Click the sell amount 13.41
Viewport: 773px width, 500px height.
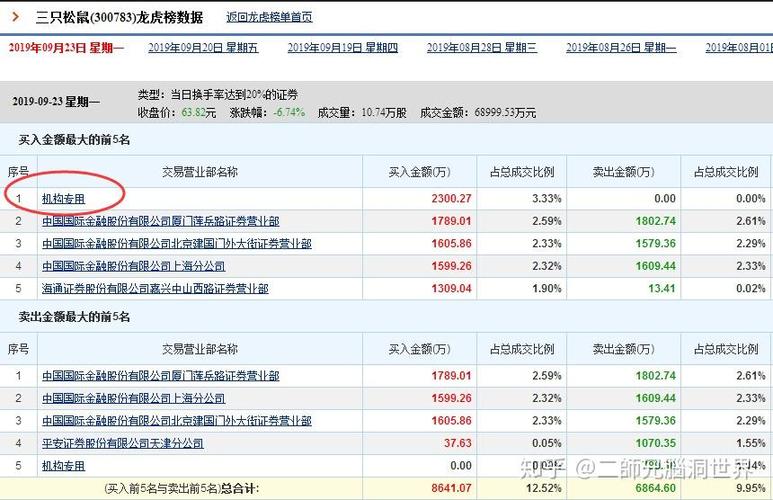(x=662, y=288)
